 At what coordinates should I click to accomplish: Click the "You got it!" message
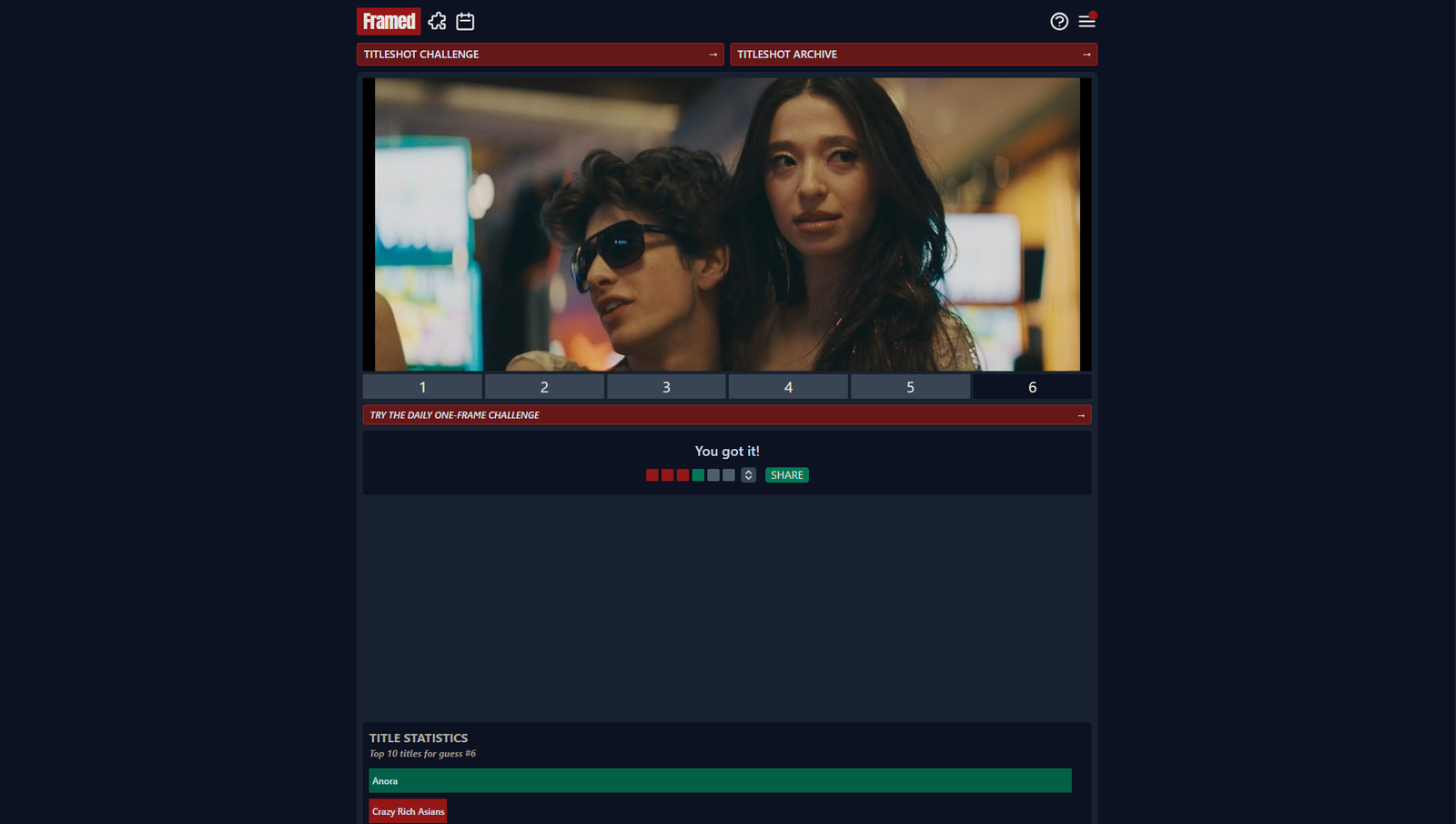tap(727, 451)
